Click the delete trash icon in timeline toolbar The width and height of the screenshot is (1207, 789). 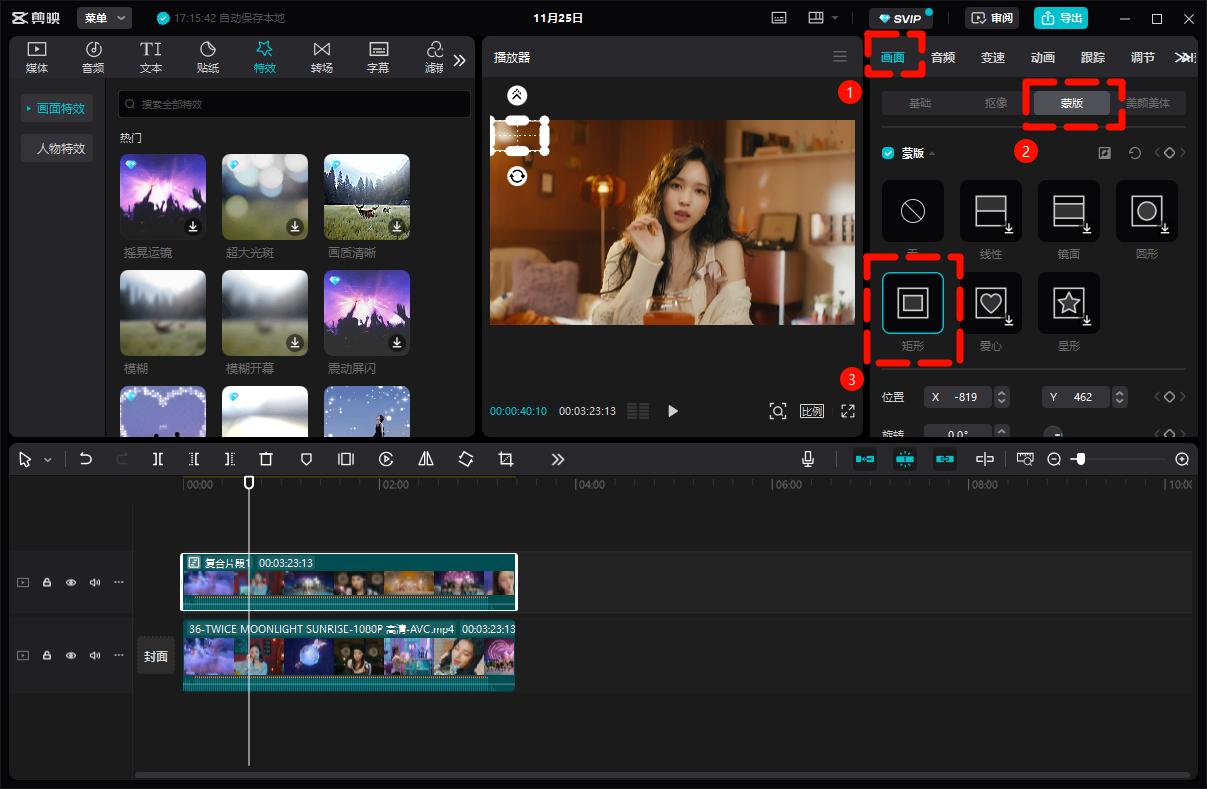(x=266, y=459)
